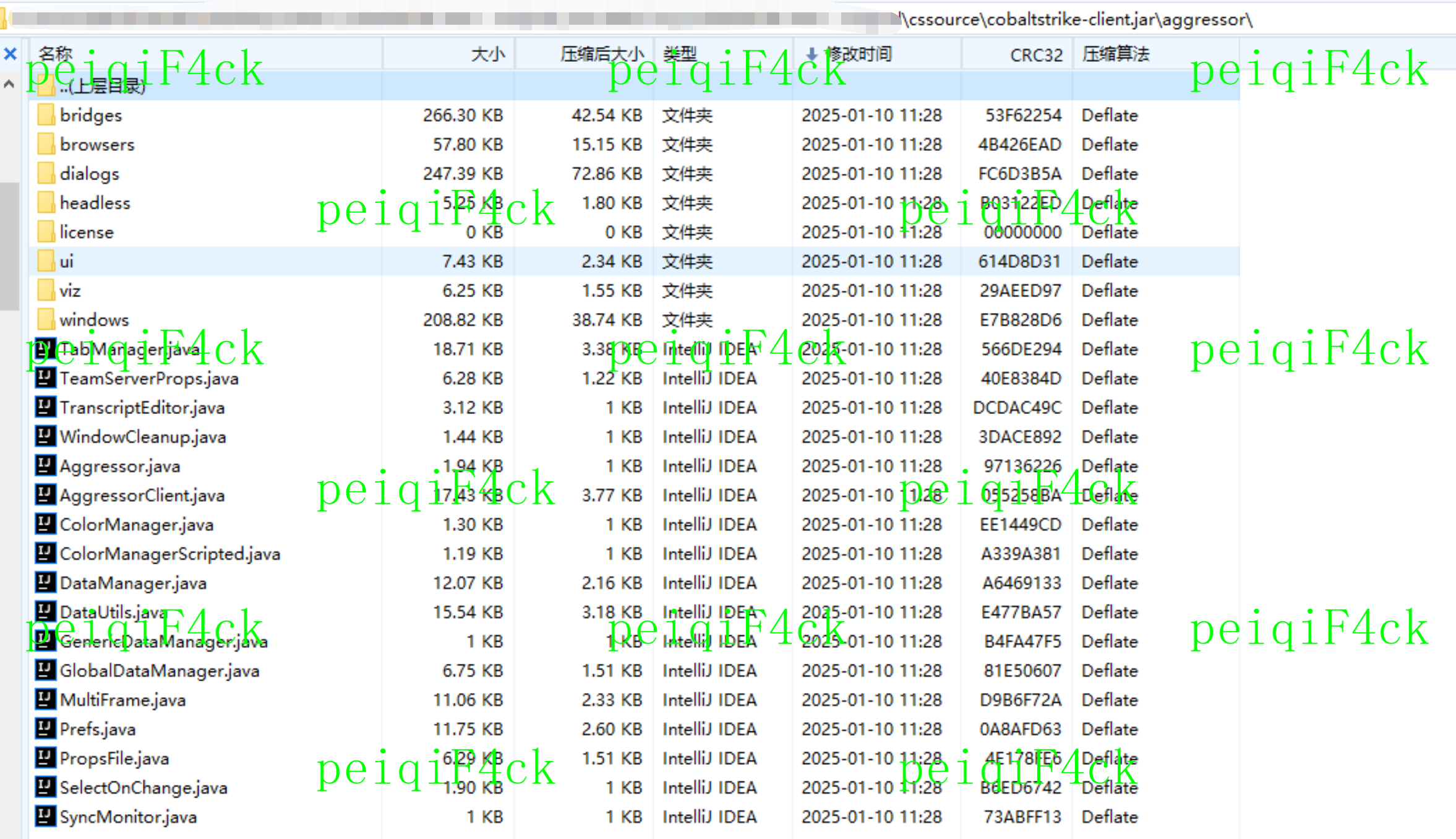Select file TabManager.java

[x=130, y=350]
